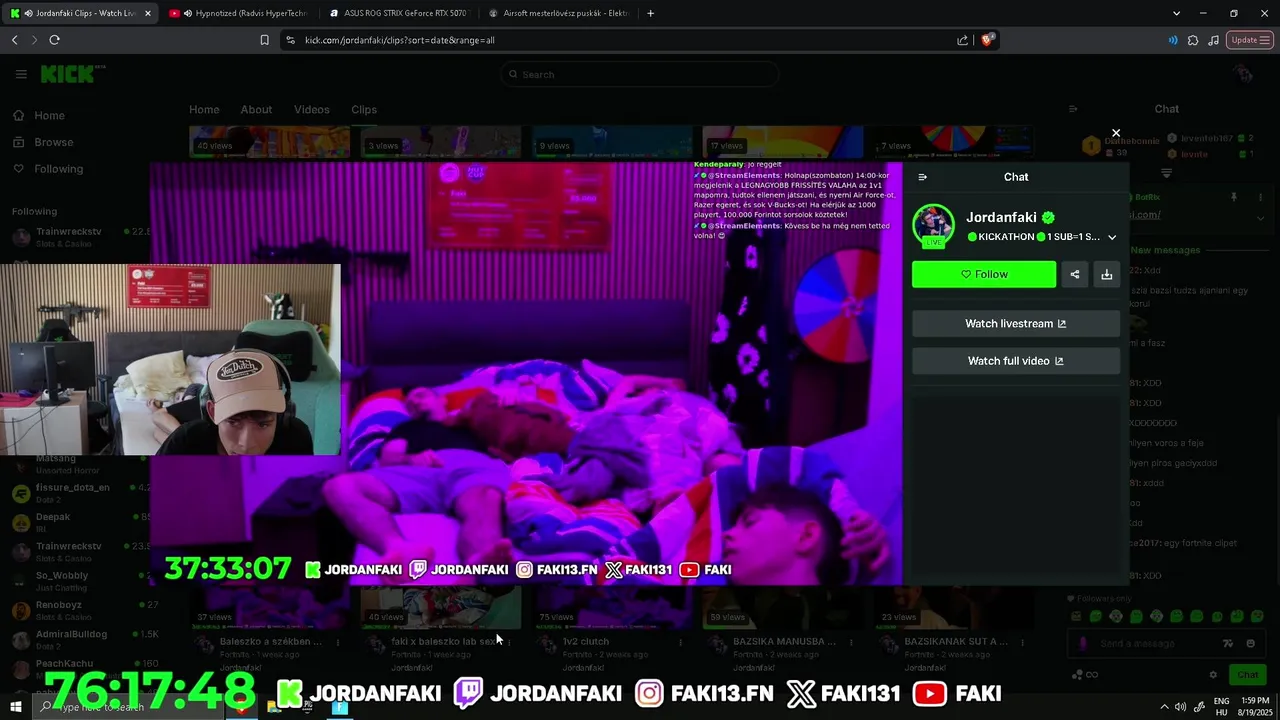The height and width of the screenshot is (720, 1280).
Task: Switch to the channel Home tab
Action: [204, 109]
